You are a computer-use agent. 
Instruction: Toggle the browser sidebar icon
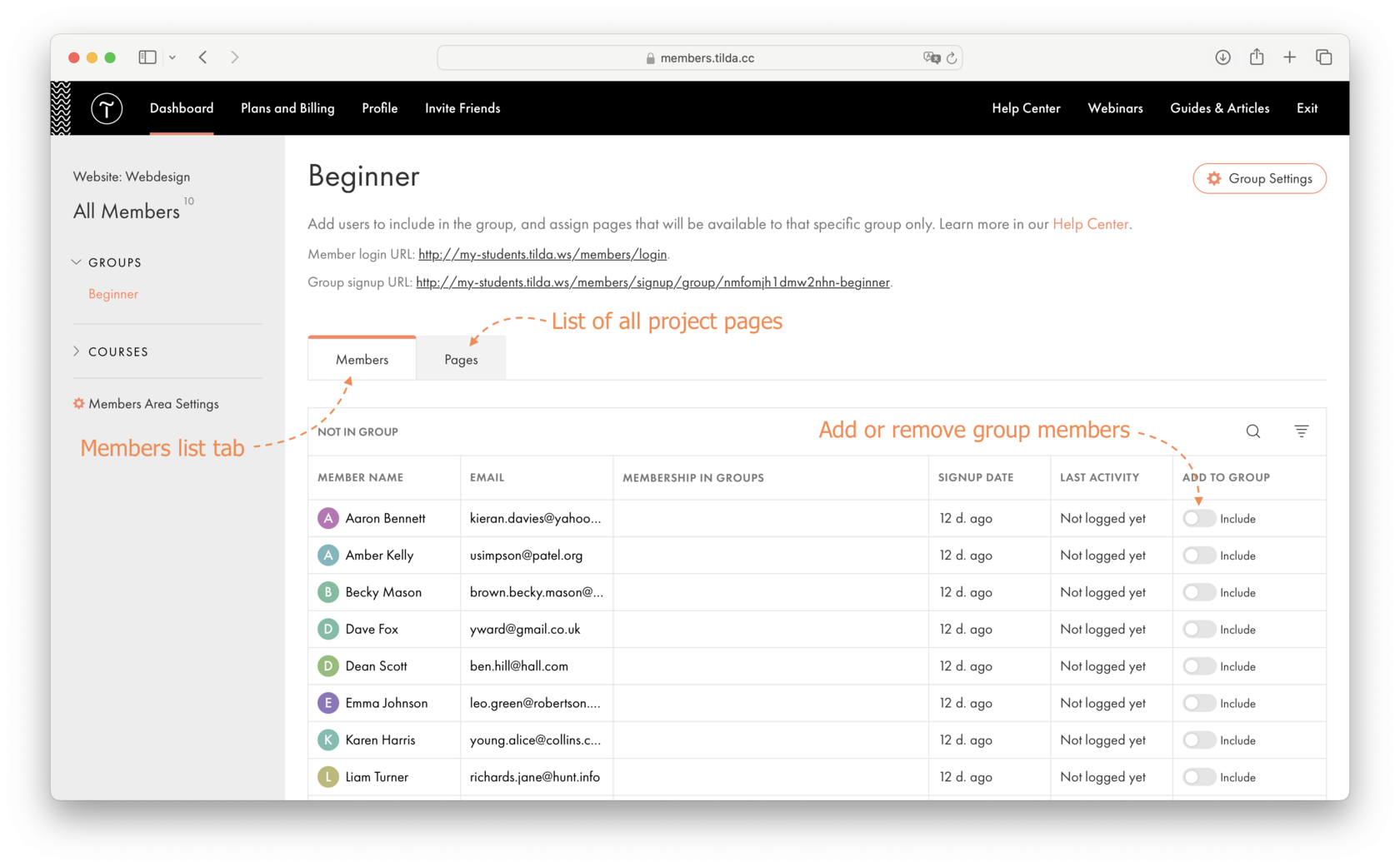click(147, 57)
